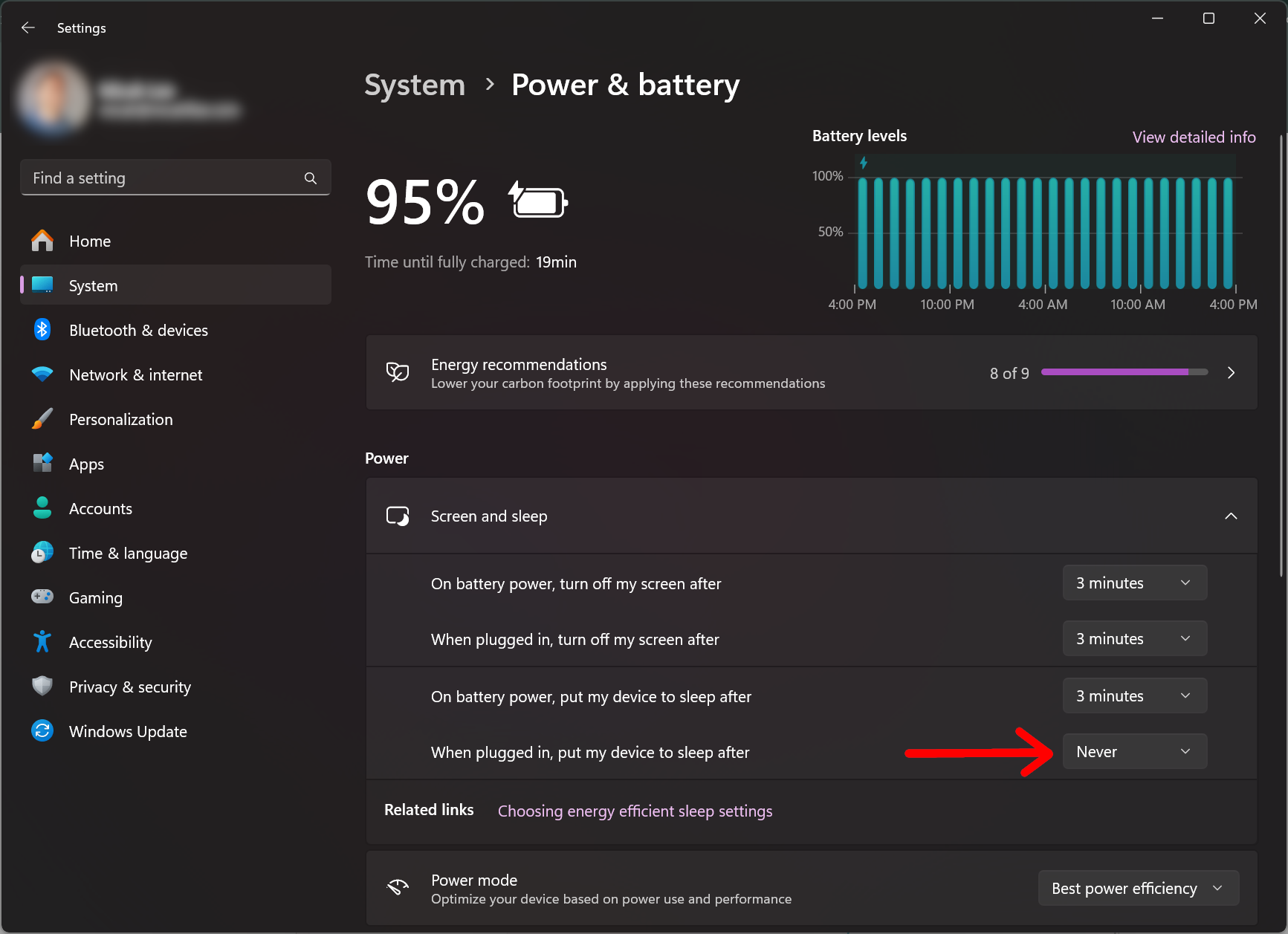Select the Privacy & security shield icon
This screenshot has width=1288, height=934.
pos(42,686)
